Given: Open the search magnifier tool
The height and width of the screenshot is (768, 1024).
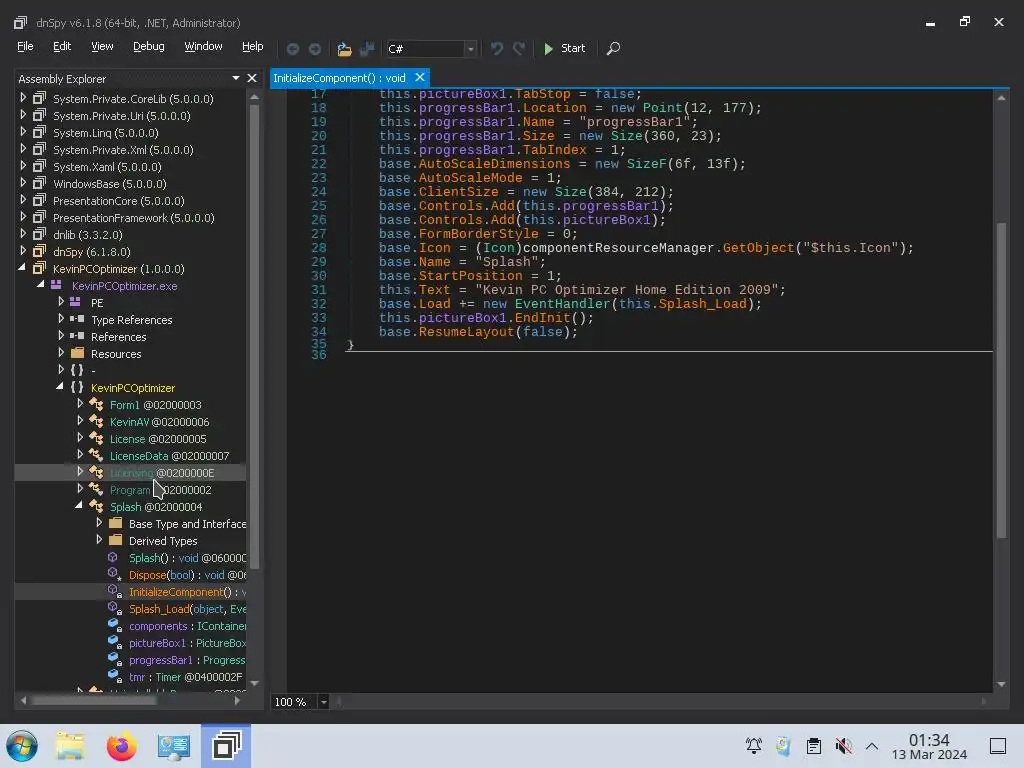Looking at the screenshot, I should pos(613,48).
